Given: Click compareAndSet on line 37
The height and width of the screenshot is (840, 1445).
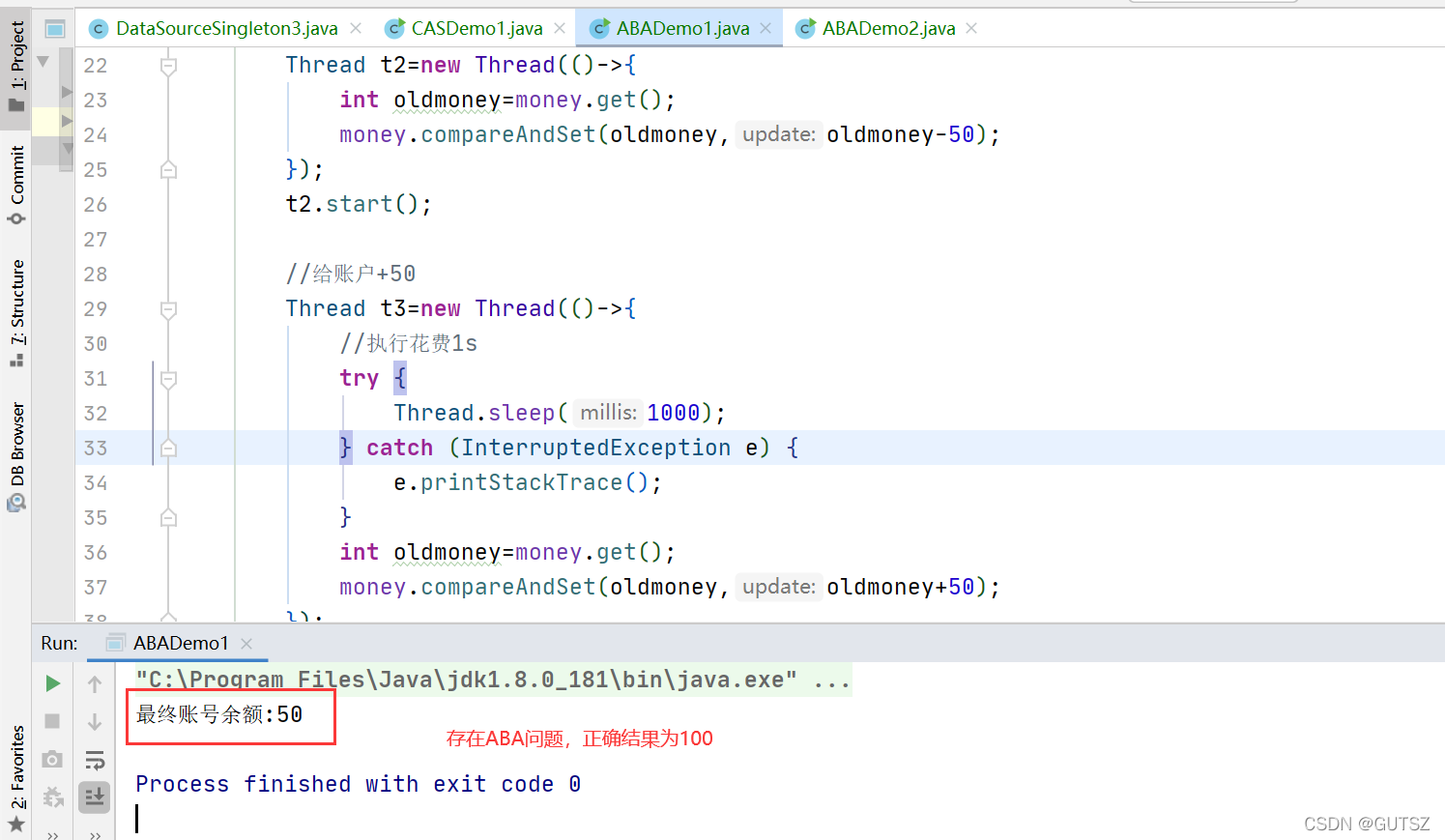Looking at the screenshot, I should click(508, 588).
